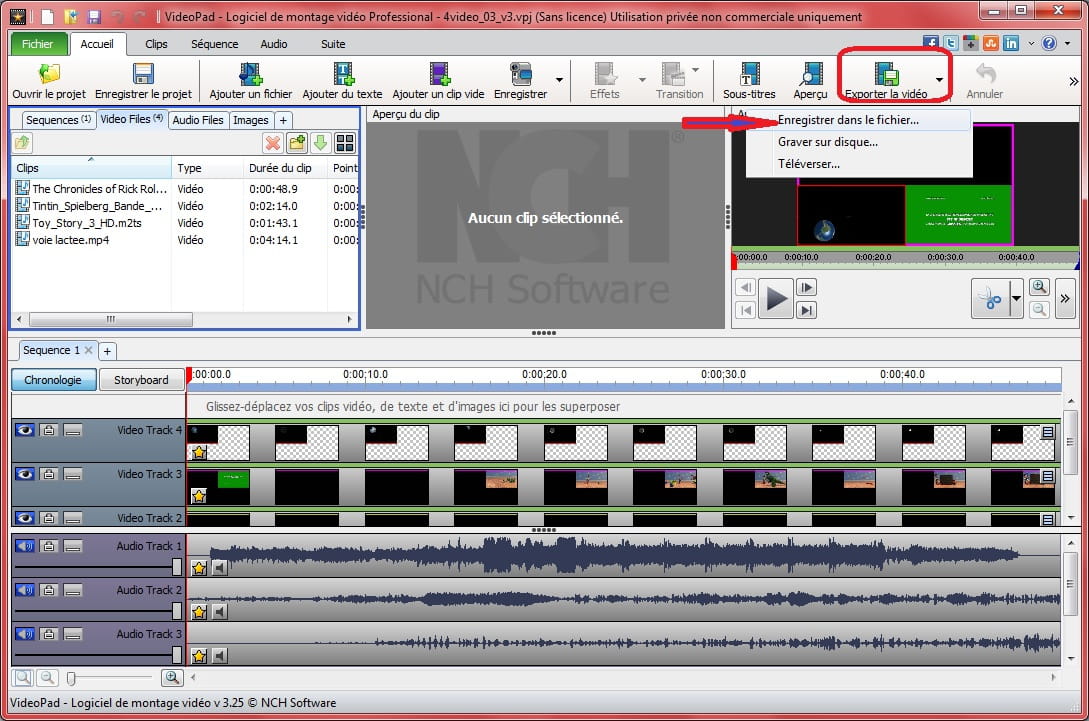Jump to the end of the sequence preview
The image size is (1089, 721).
pyautogui.click(x=806, y=310)
